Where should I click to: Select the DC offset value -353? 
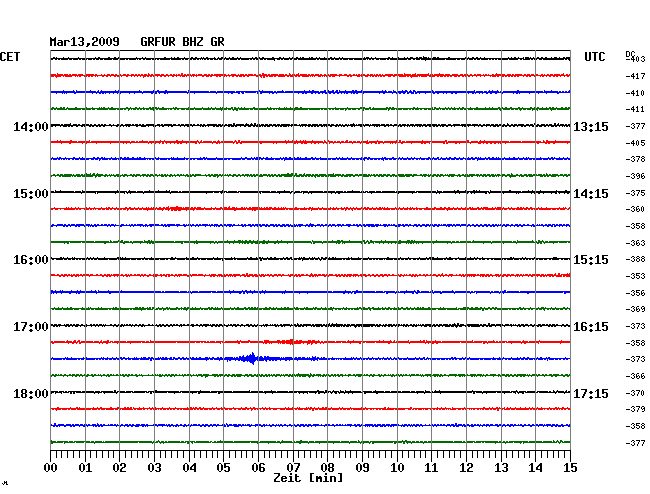[x=635, y=276]
